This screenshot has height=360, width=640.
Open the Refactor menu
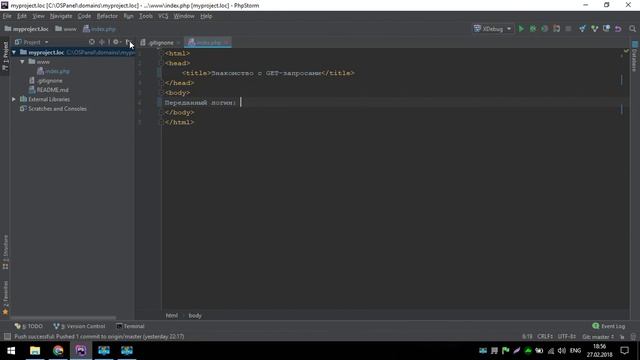107,16
